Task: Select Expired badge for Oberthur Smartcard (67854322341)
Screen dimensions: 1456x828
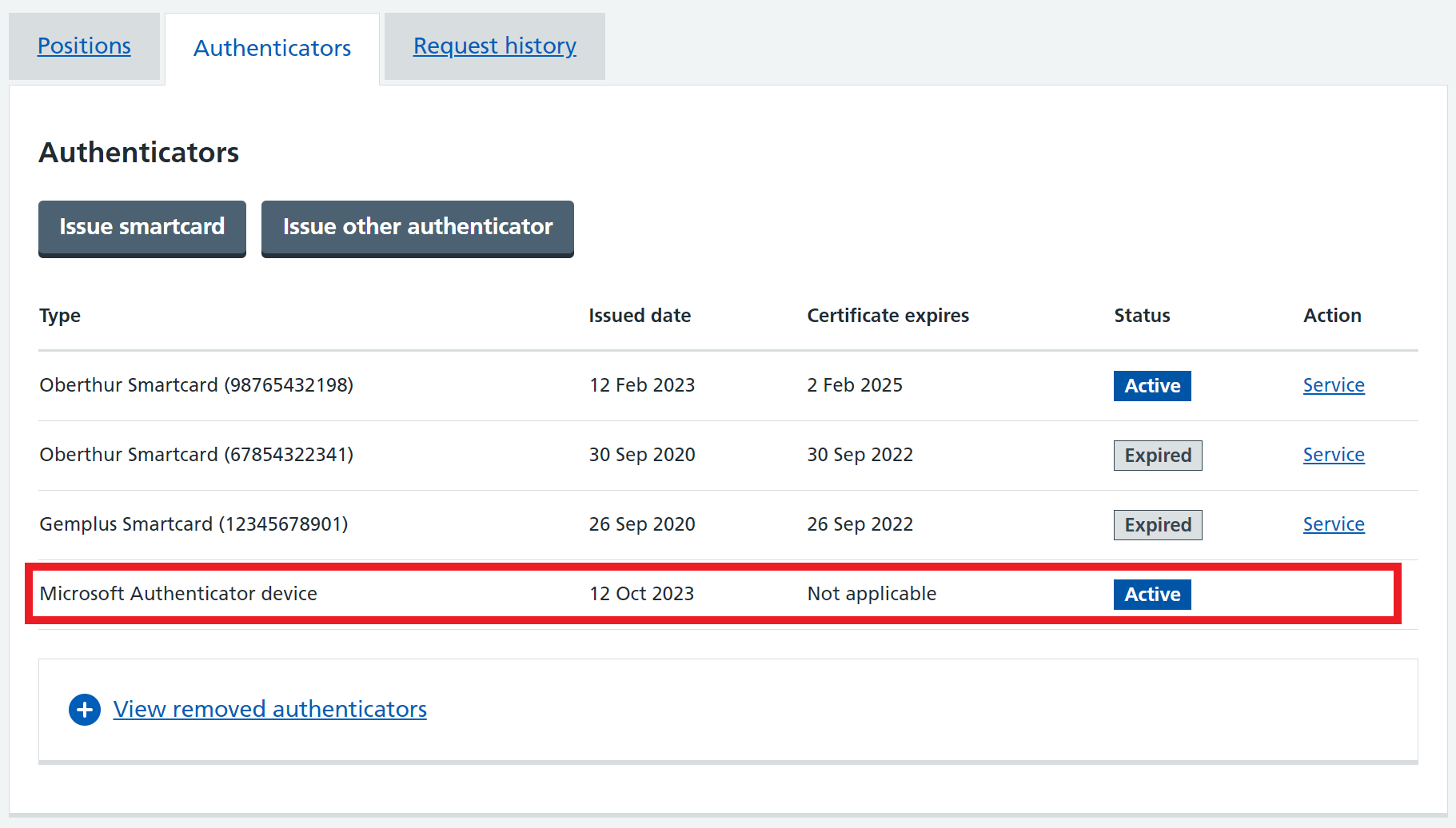Action: click(1158, 456)
